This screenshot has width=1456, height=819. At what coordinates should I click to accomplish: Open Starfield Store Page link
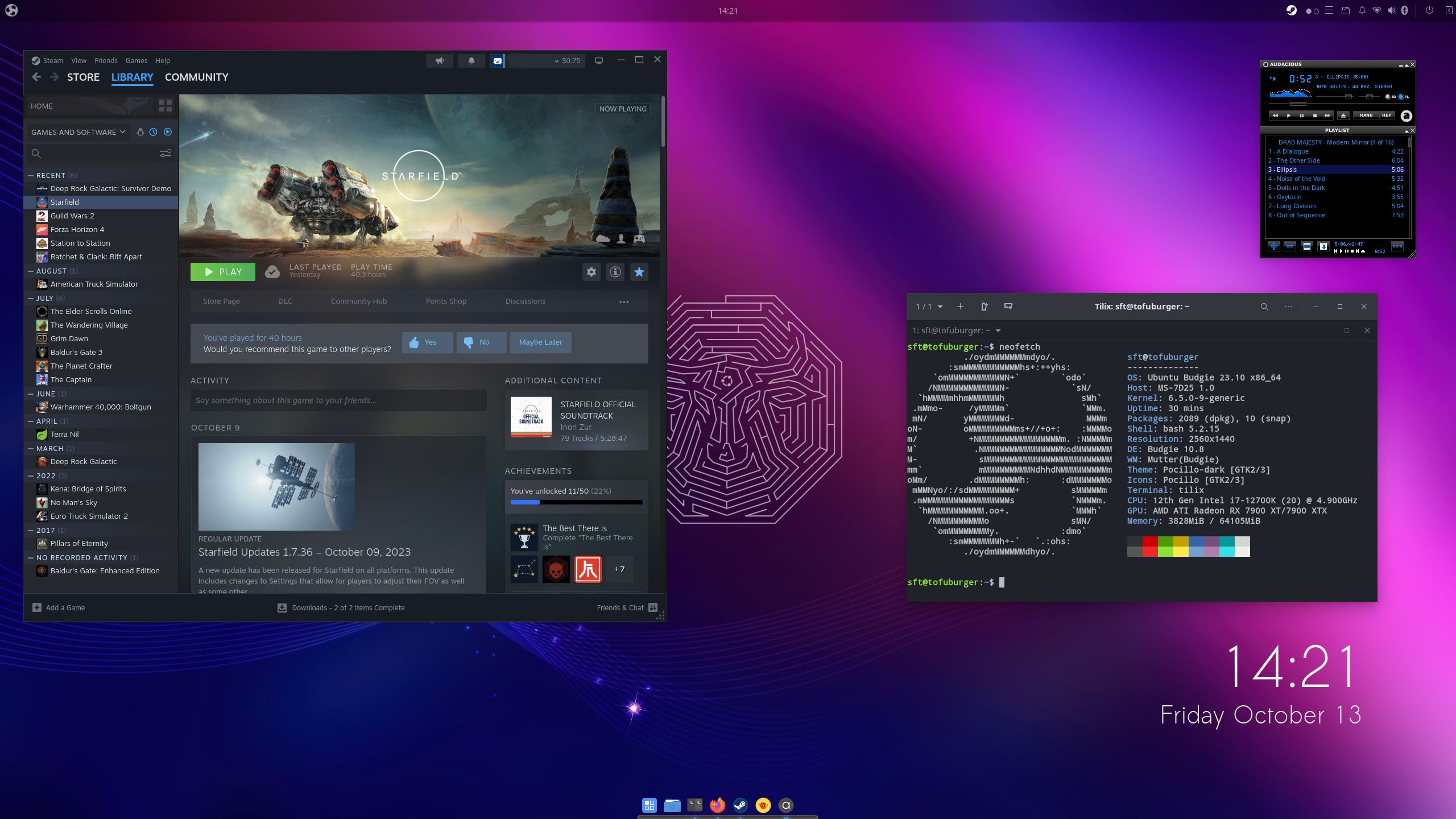221,301
